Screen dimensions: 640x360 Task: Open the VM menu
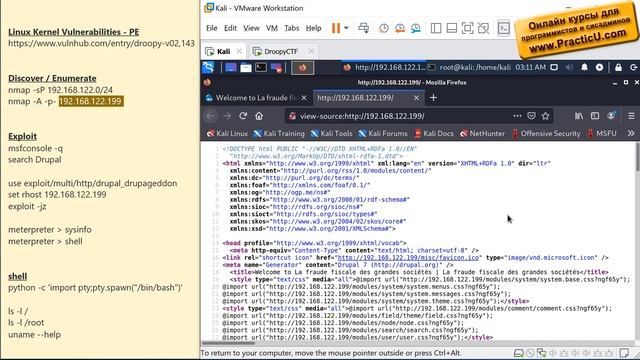272,28
